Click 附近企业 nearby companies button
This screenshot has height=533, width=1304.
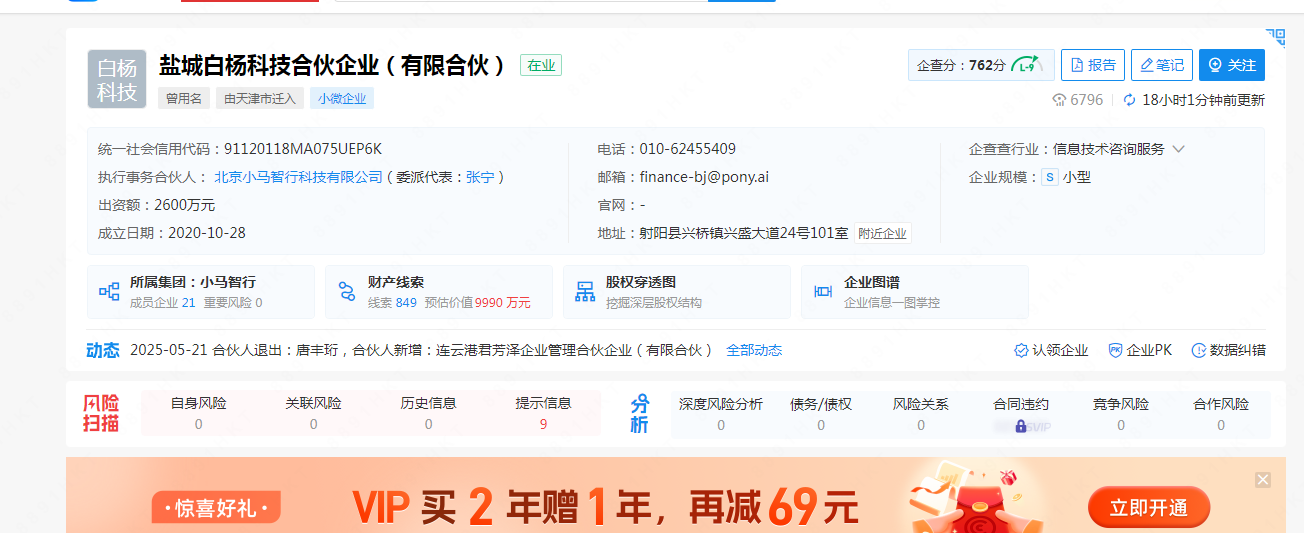(882, 233)
